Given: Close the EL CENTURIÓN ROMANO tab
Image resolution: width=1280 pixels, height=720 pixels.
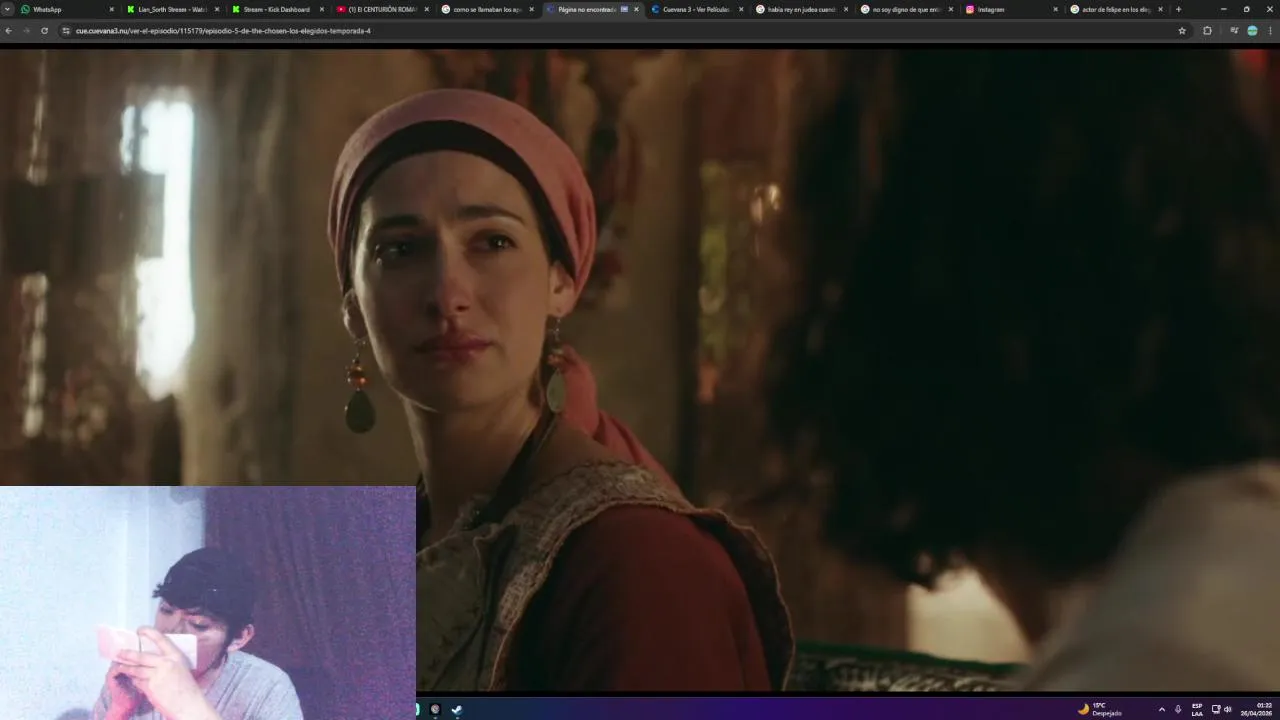Looking at the screenshot, I should (x=427, y=9).
